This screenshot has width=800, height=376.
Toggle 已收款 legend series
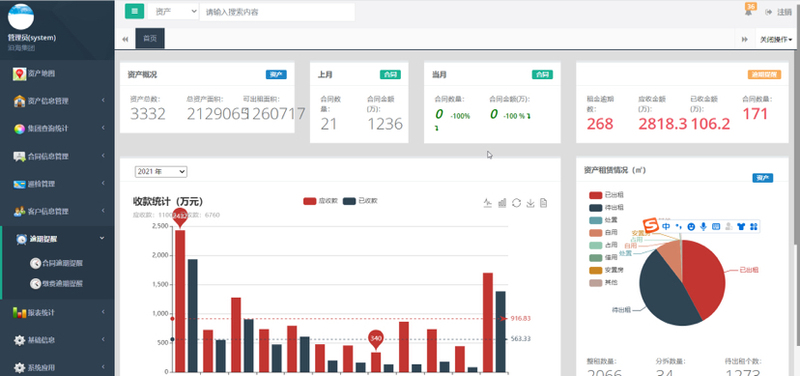click(360, 201)
